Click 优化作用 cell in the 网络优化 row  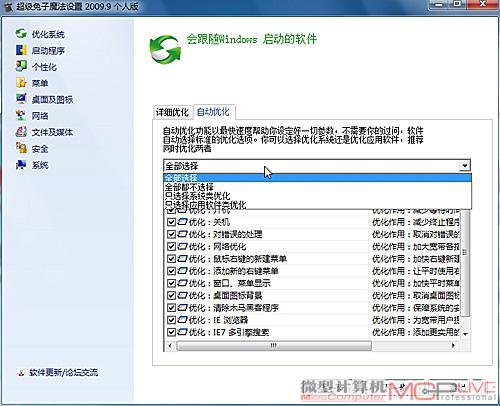point(415,247)
